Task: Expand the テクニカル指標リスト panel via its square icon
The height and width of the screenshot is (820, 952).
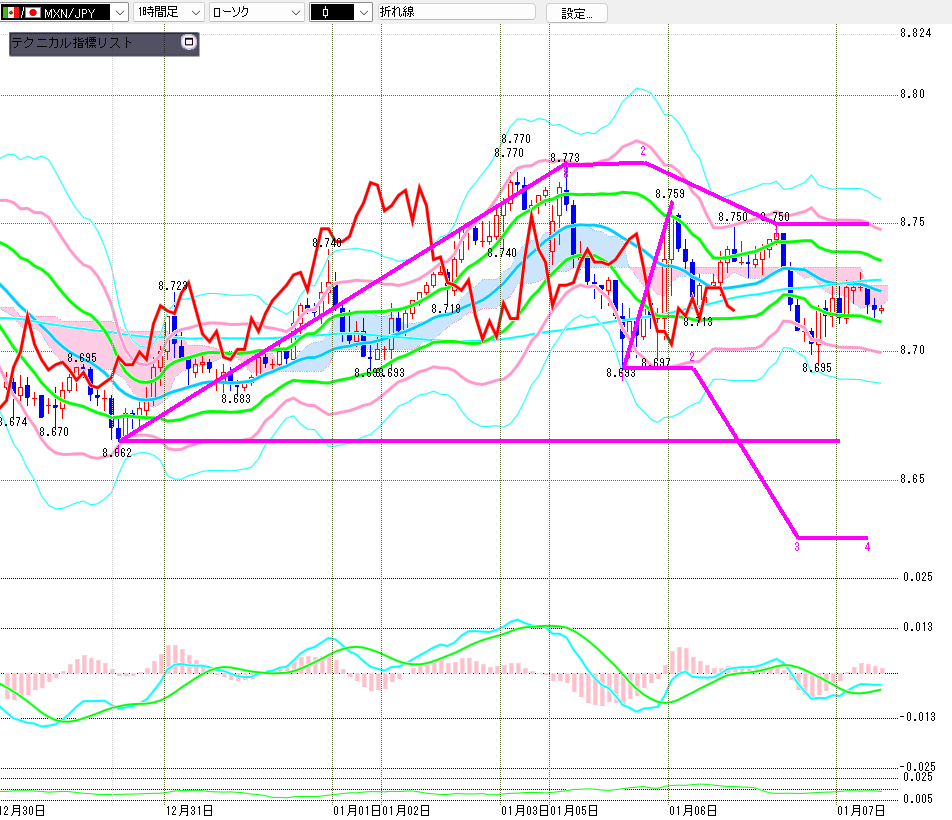Action: (187, 43)
